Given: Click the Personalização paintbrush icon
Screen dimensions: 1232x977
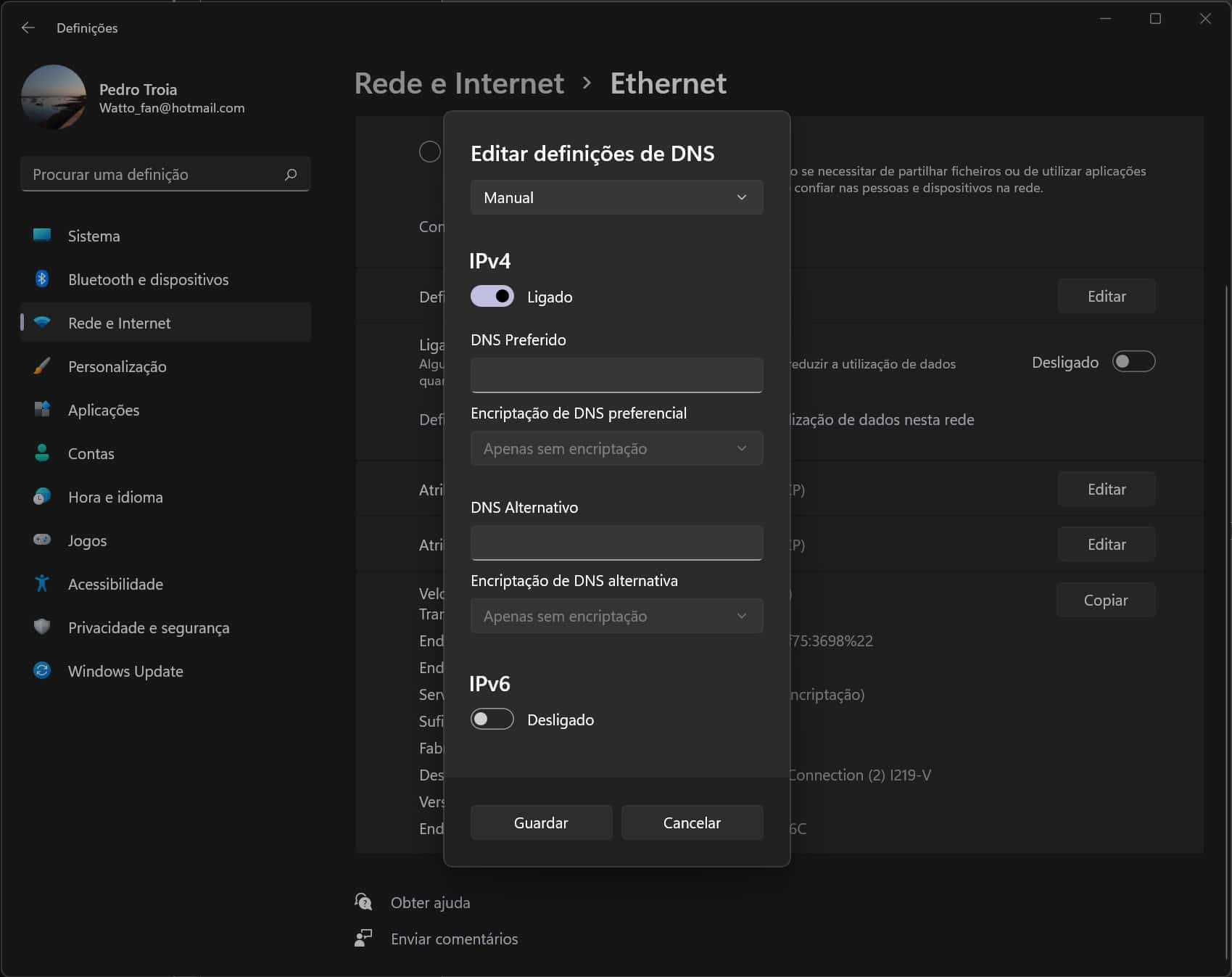Looking at the screenshot, I should [42, 366].
